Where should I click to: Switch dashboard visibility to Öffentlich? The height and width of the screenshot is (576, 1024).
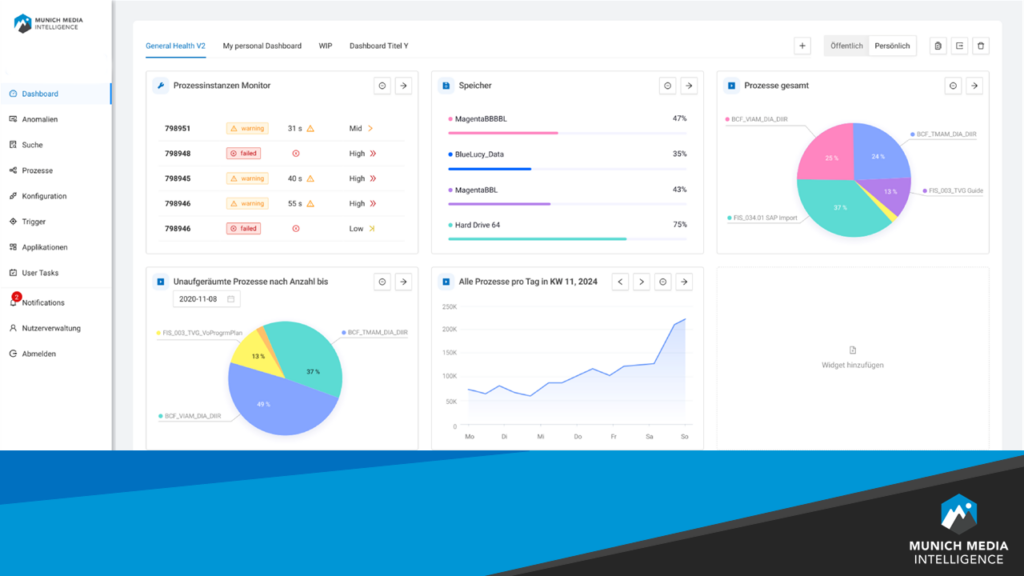point(845,45)
